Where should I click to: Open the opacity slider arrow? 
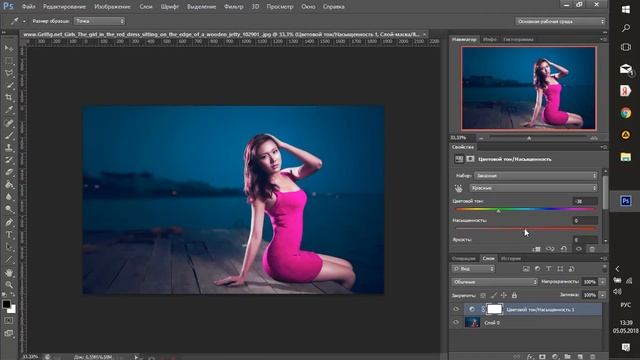[x=602, y=282]
